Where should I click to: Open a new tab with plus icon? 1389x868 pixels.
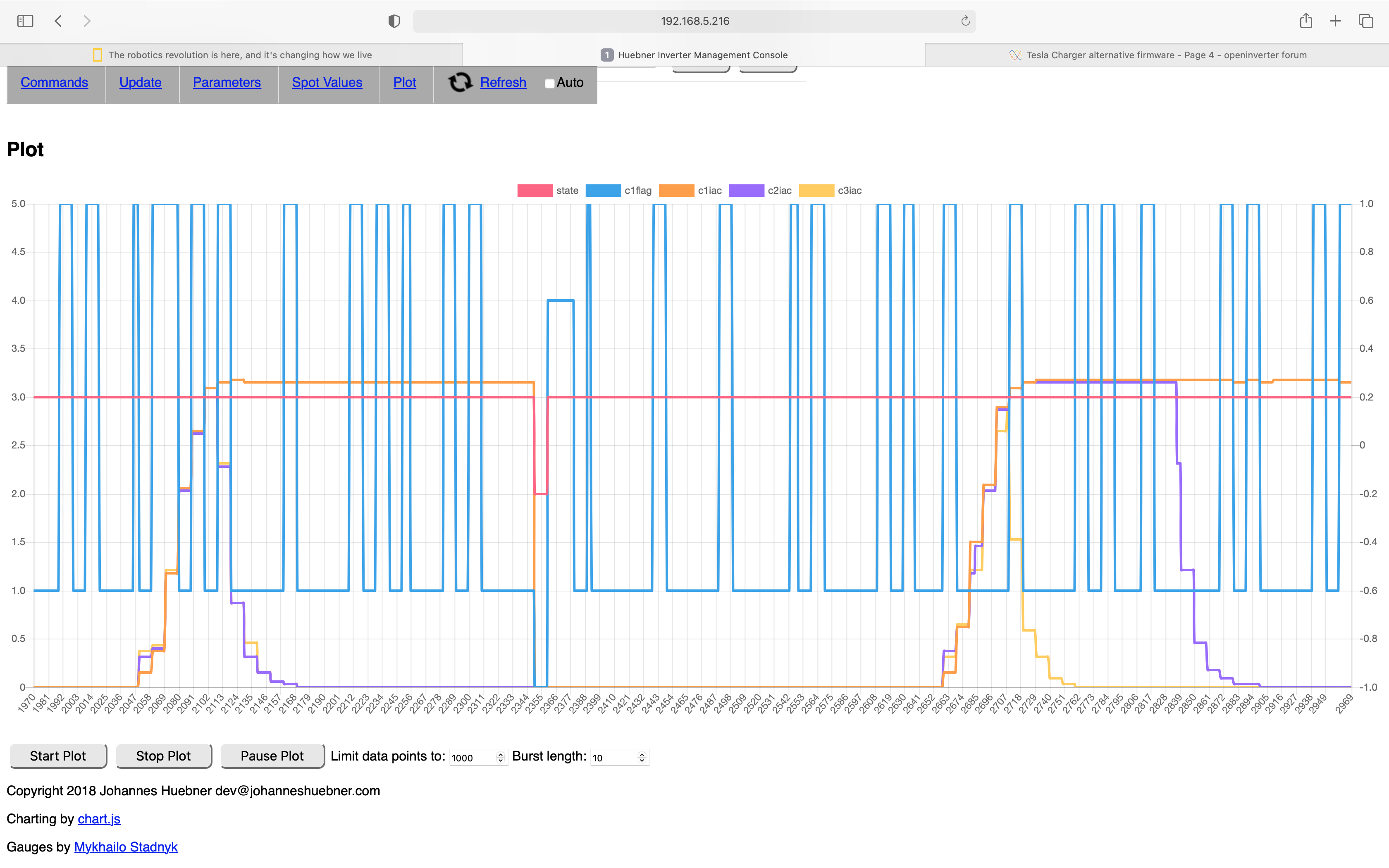(x=1336, y=21)
